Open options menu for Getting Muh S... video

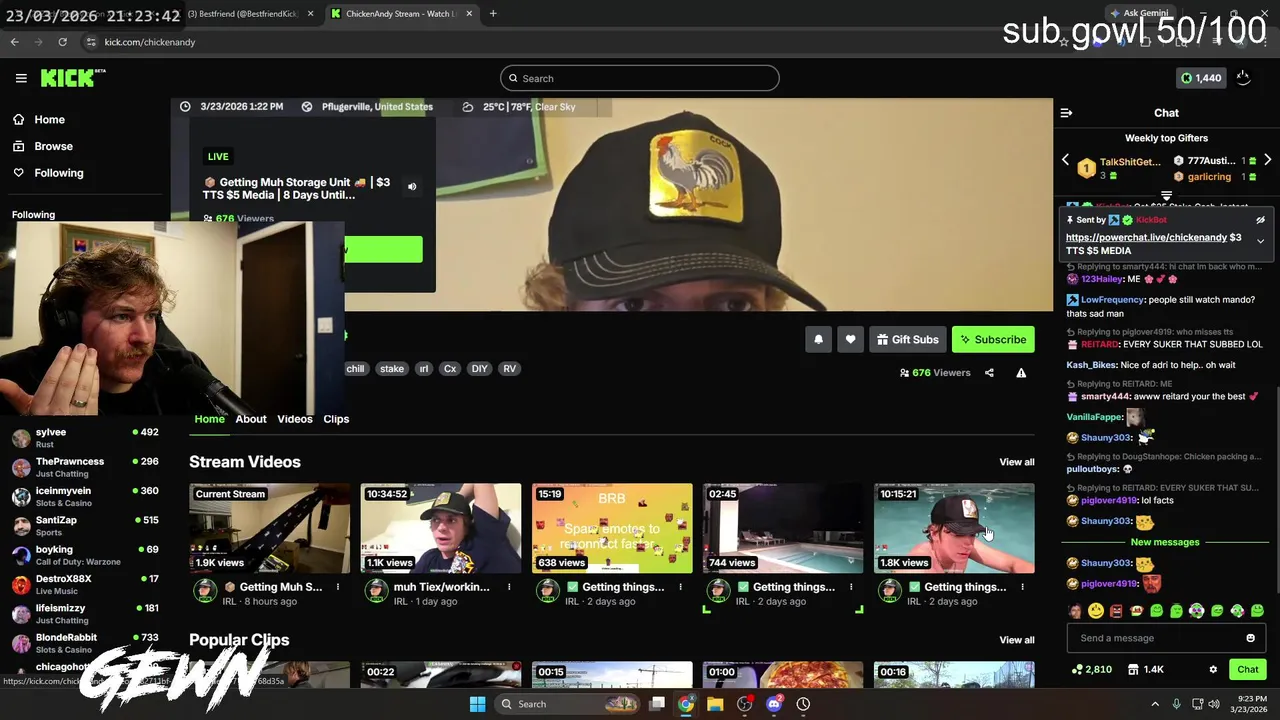point(338,587)
